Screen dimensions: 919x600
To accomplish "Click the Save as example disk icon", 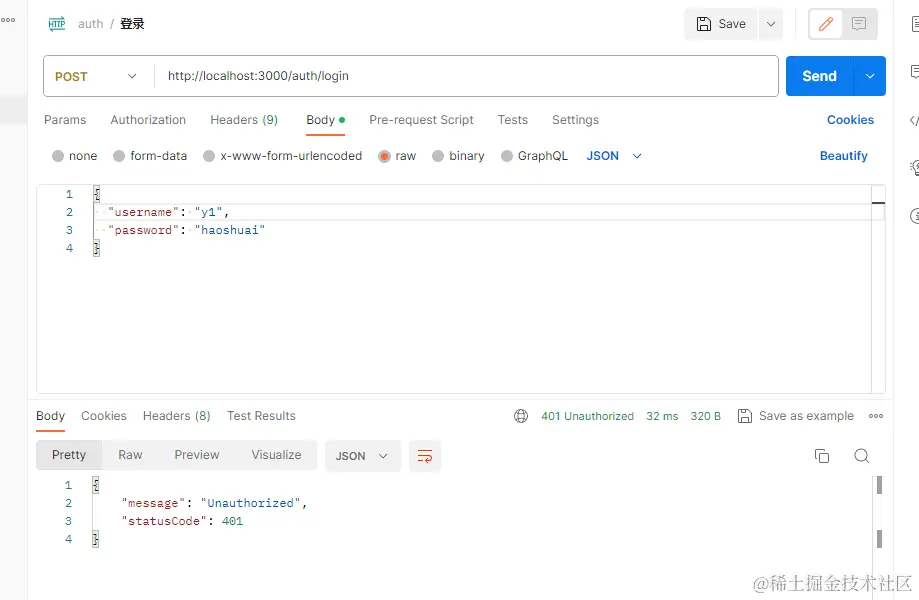I will click(x=744, y=416).
